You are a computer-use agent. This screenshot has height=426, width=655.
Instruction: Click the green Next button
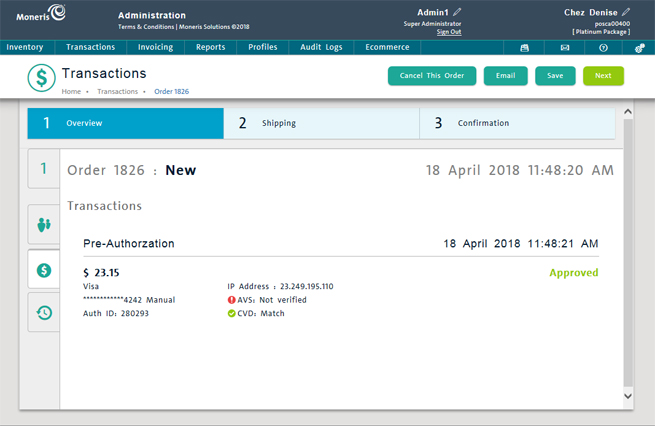click(x=603, y=76)
